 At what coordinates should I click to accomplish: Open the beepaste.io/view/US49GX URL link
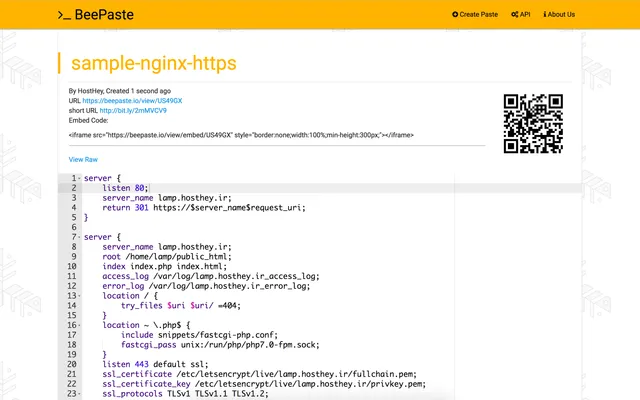132,101
